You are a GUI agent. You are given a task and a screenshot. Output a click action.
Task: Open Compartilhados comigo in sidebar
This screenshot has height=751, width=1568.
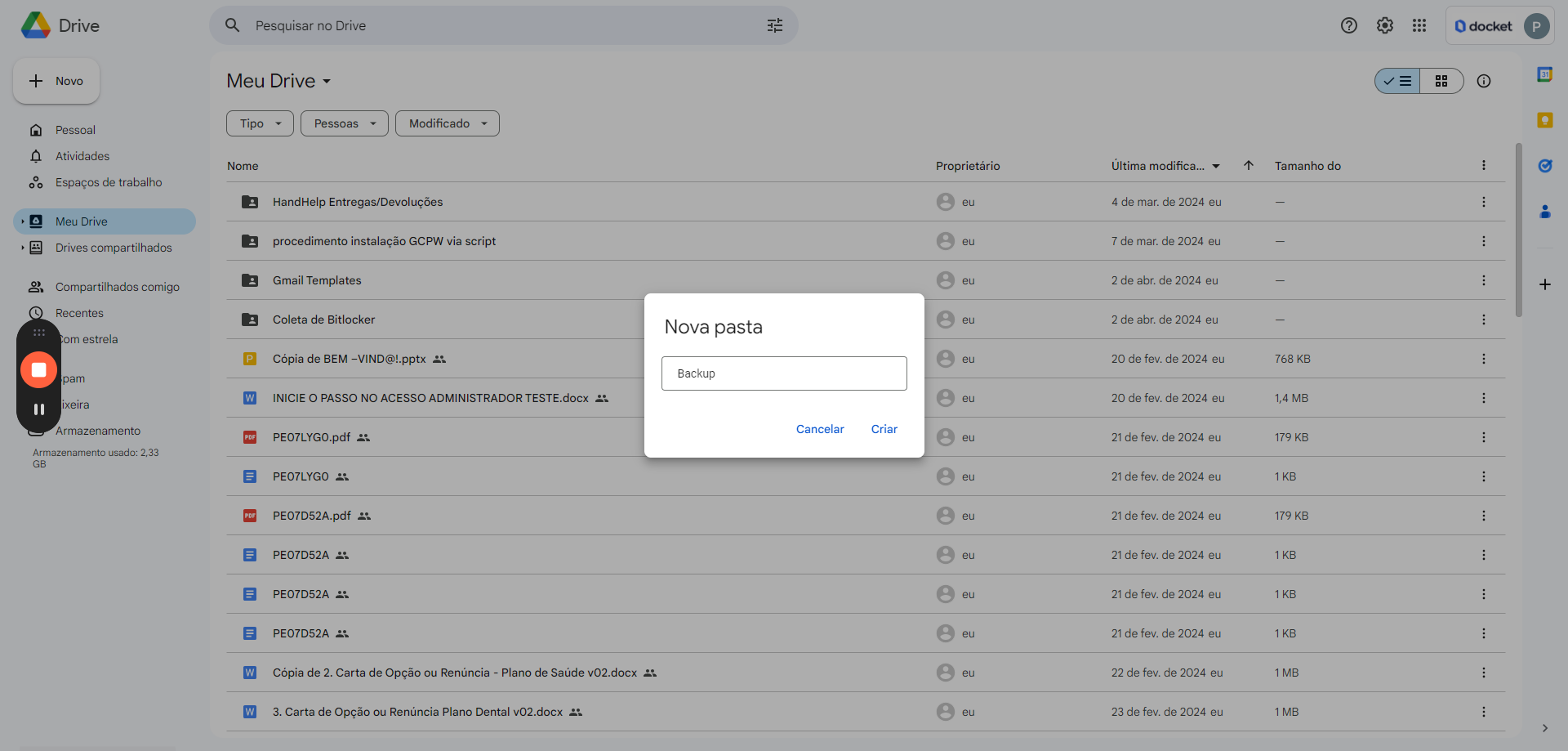pyautogui.click(x=117, y=287)
